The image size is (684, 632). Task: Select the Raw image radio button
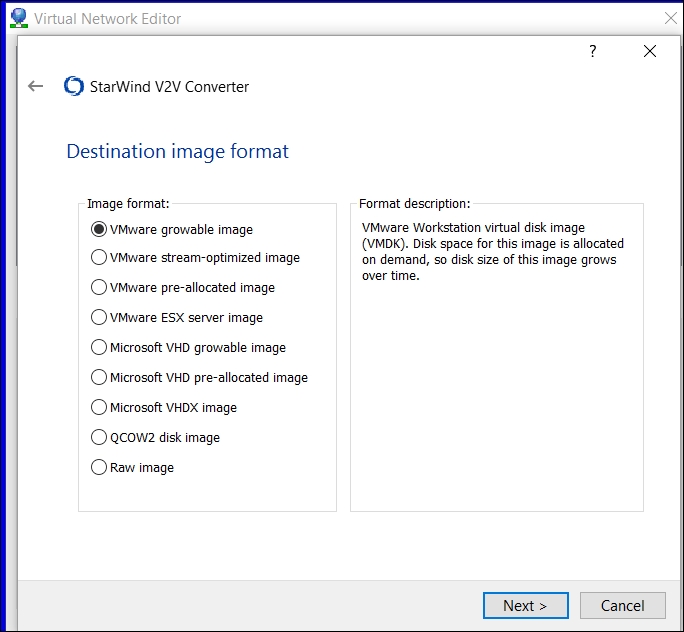coord(99,468)
